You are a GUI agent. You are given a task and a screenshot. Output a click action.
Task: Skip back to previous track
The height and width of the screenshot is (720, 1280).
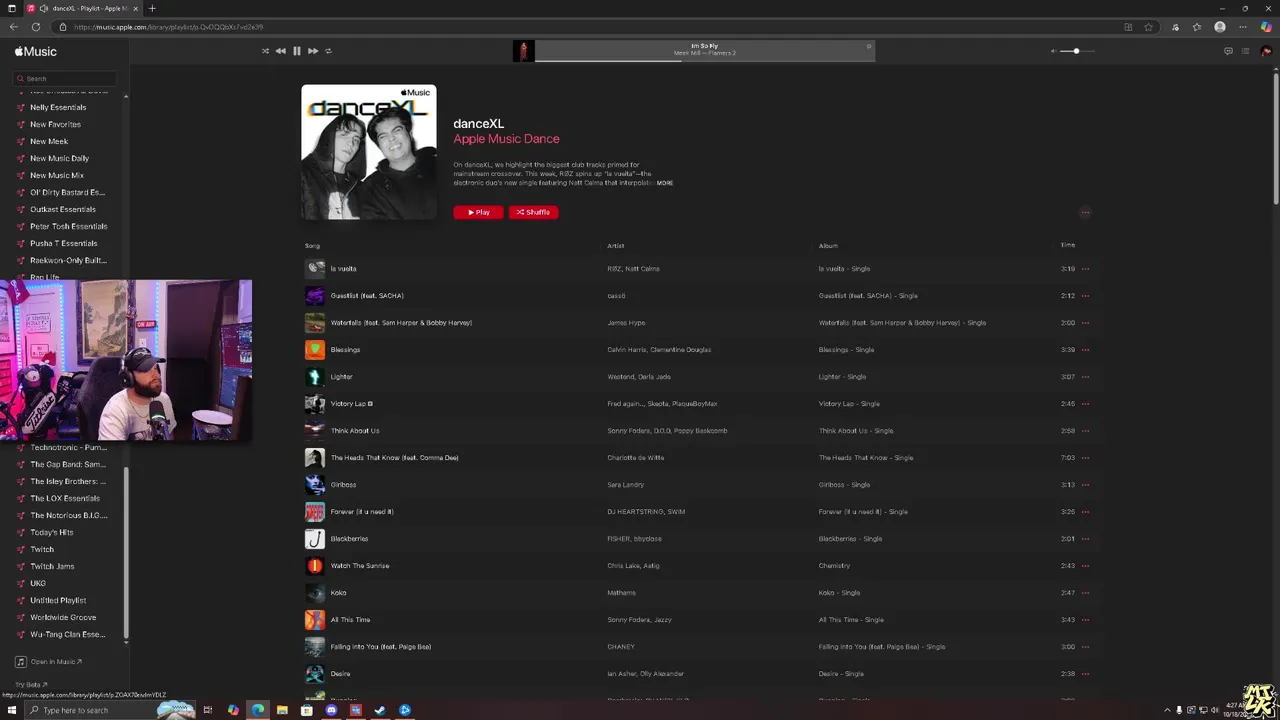pyautogui.click(x=281, y=51)
